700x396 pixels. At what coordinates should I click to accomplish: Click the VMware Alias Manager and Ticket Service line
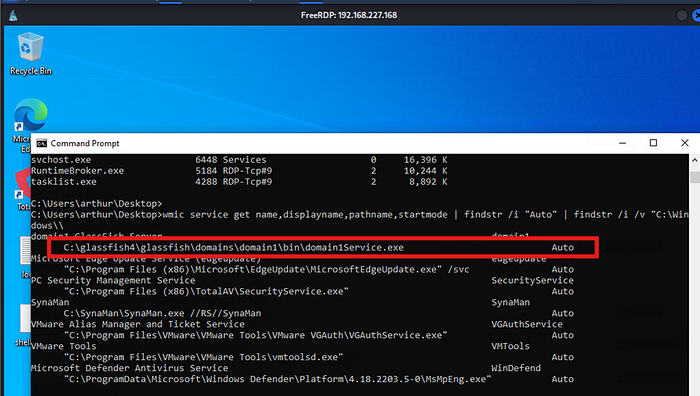coord(138,324)
